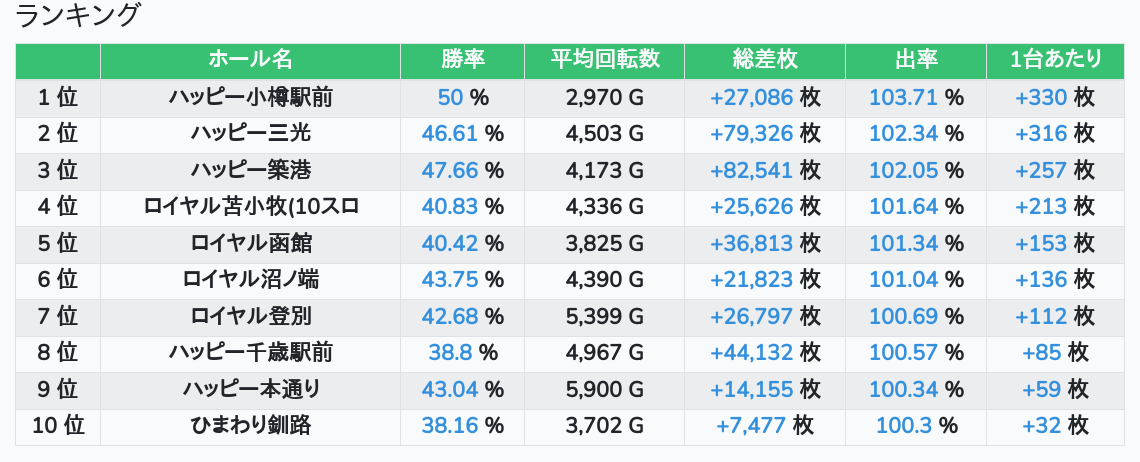Screen dimensions: 1140x462
Task: Select the ハッピー築港 hall name
Action: click(250, 170)
